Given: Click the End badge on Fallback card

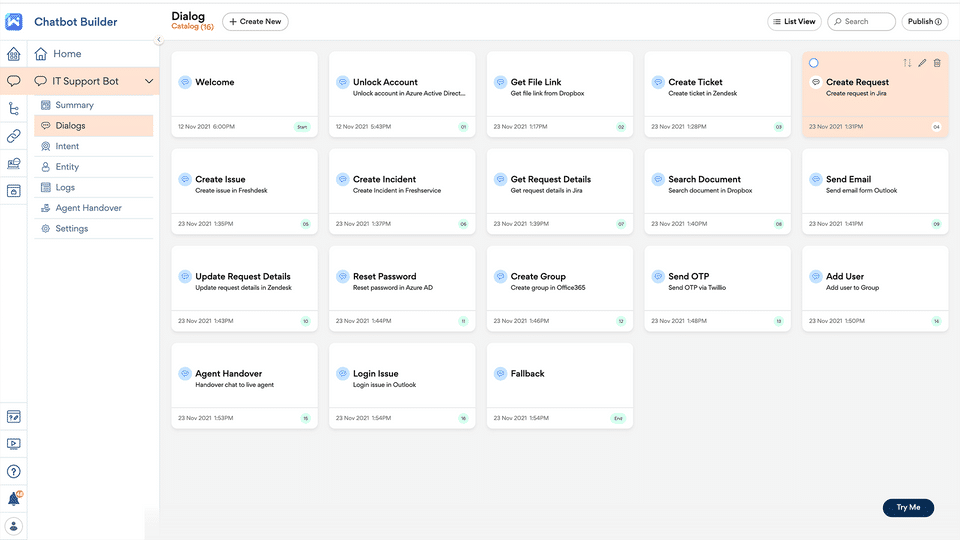Looking at the screenshot, I should 618,418.
